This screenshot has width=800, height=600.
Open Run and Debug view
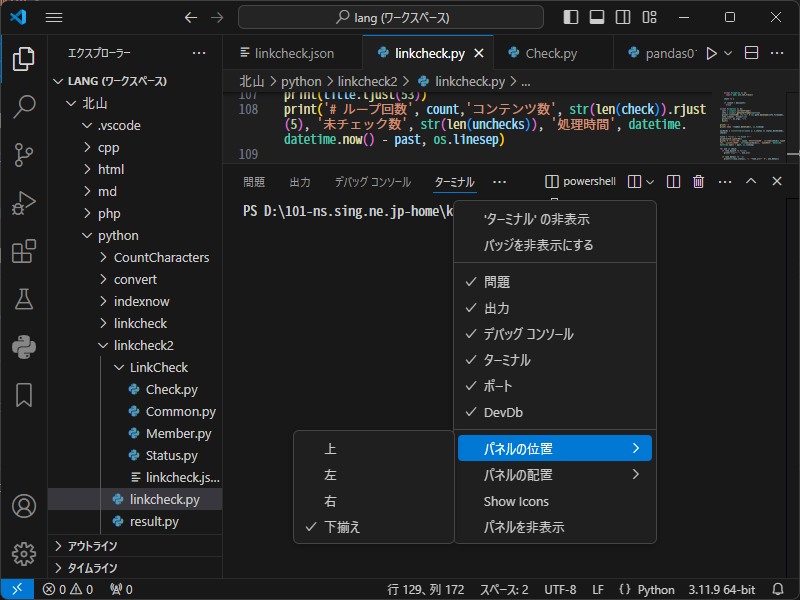(24, 203)
